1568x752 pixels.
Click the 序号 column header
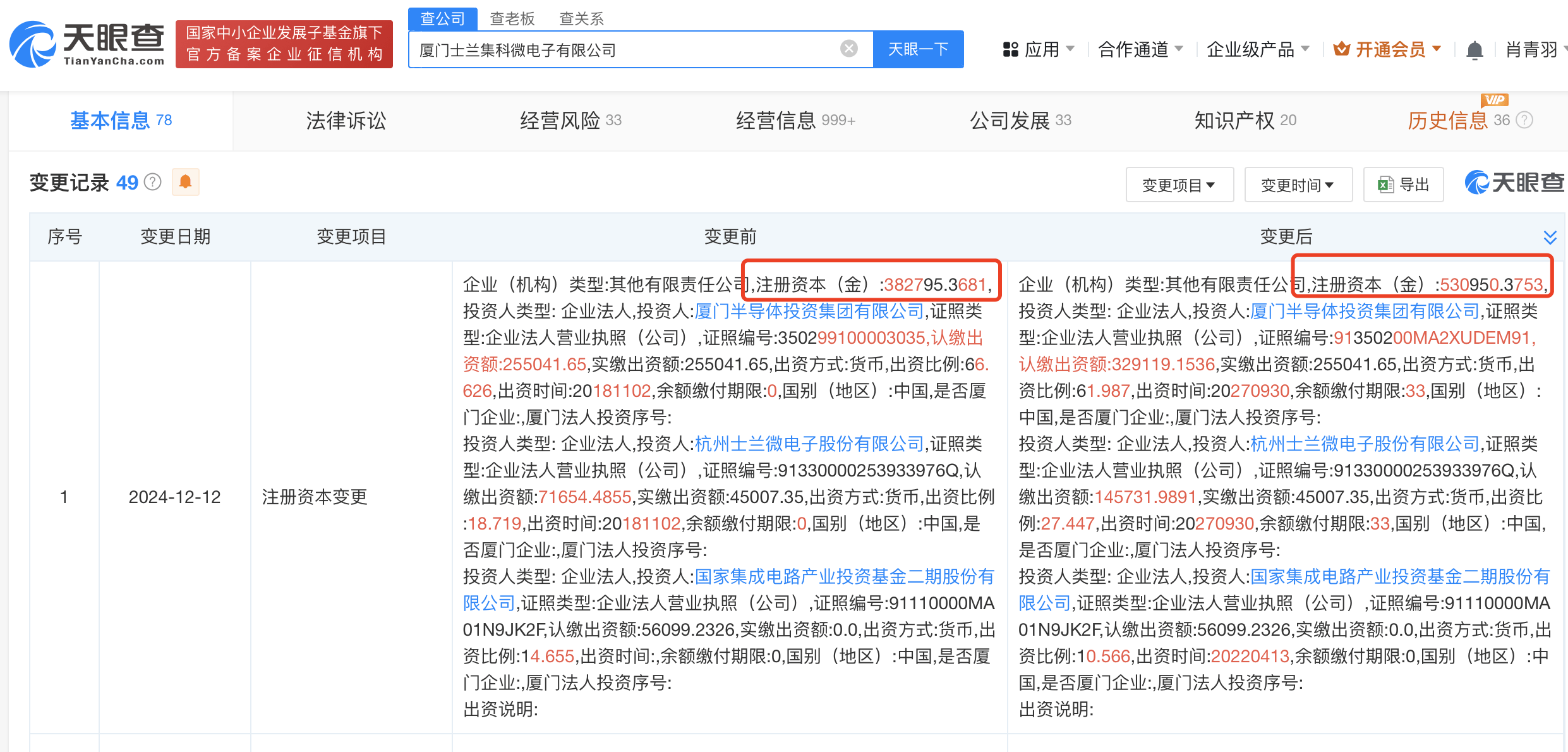(64, 237)
